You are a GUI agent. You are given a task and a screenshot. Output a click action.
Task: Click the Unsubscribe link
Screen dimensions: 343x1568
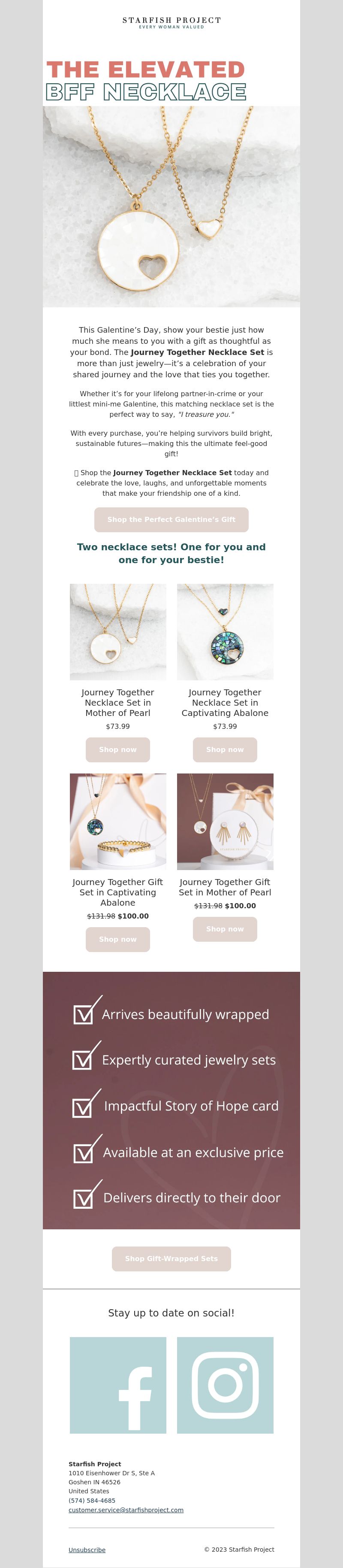(x=87, y=1550)
